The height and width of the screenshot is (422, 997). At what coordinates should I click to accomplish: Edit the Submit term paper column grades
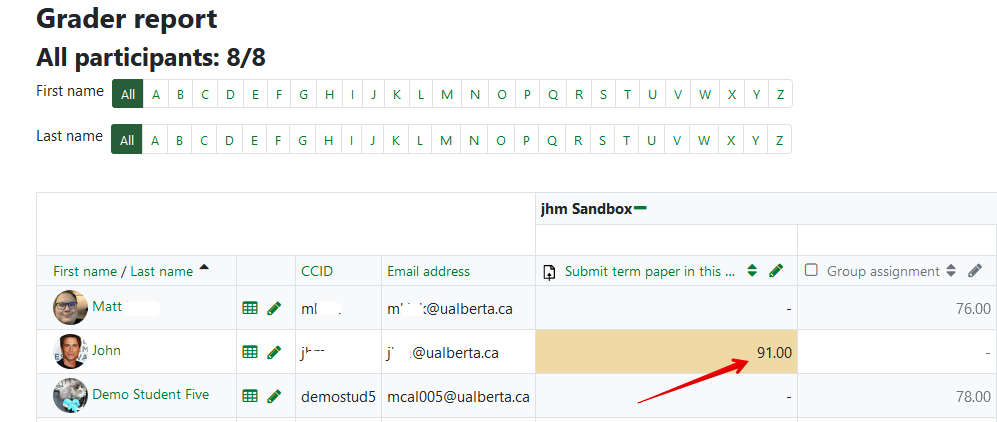pyautogui.click(x=775, y=271)
